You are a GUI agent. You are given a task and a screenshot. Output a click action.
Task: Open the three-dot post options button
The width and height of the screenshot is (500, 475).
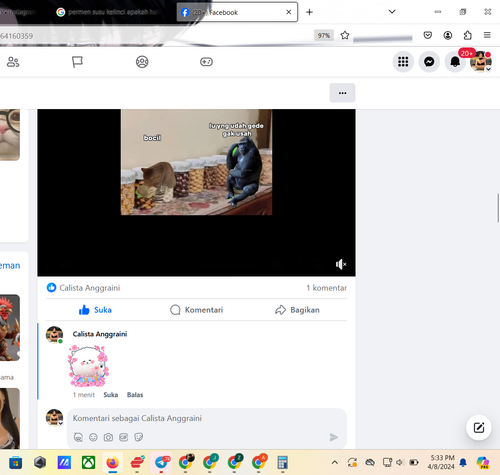[342, 93]
